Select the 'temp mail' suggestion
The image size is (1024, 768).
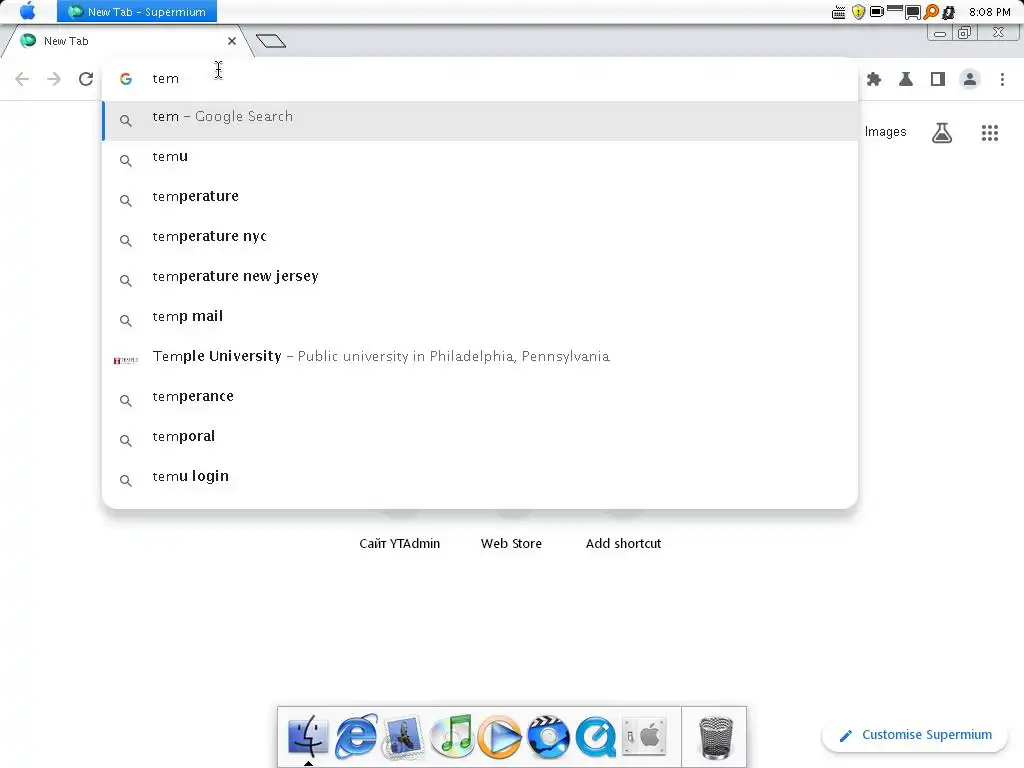480,320
